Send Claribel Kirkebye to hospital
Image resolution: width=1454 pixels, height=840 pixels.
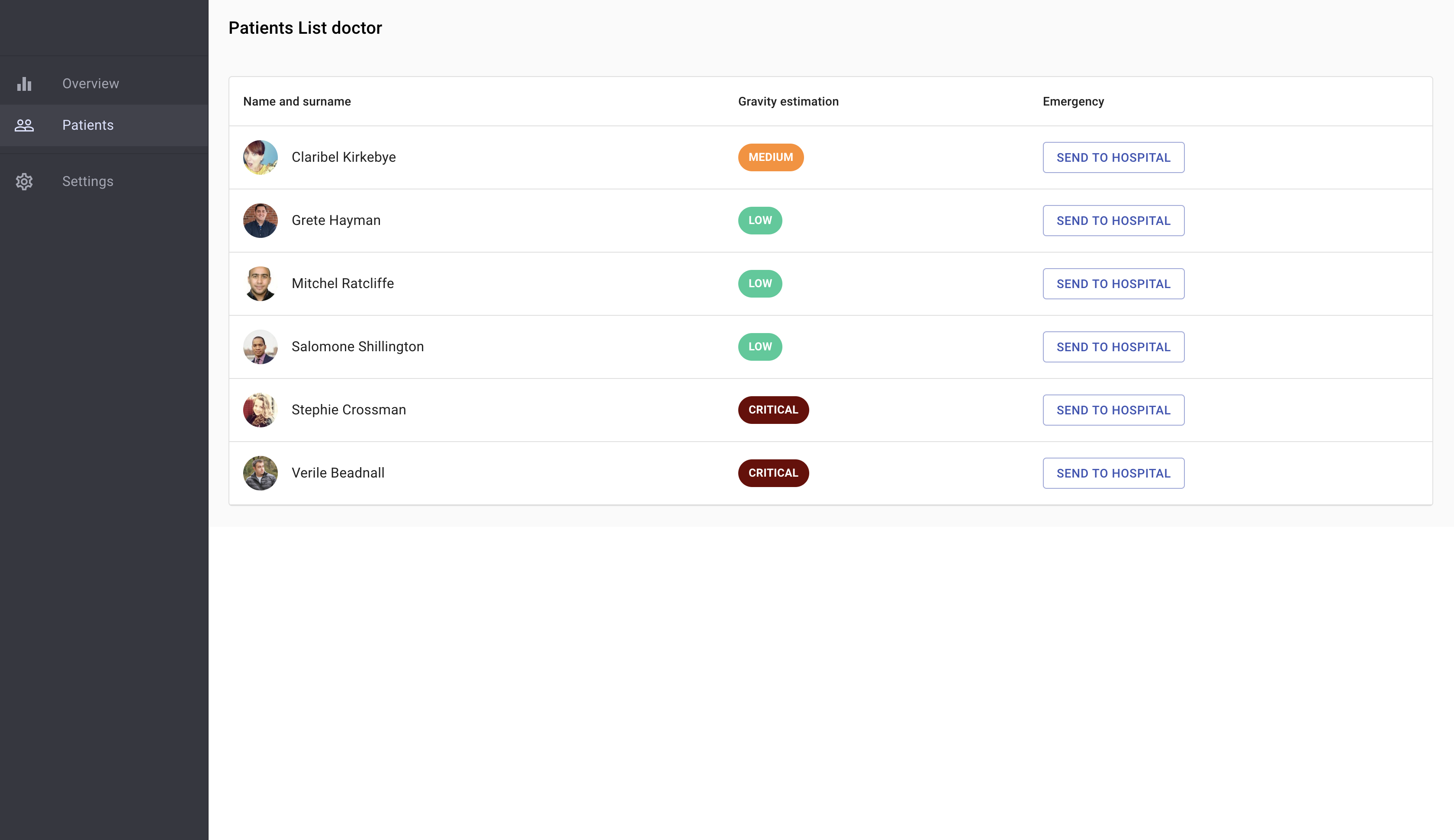(1113, 157)
